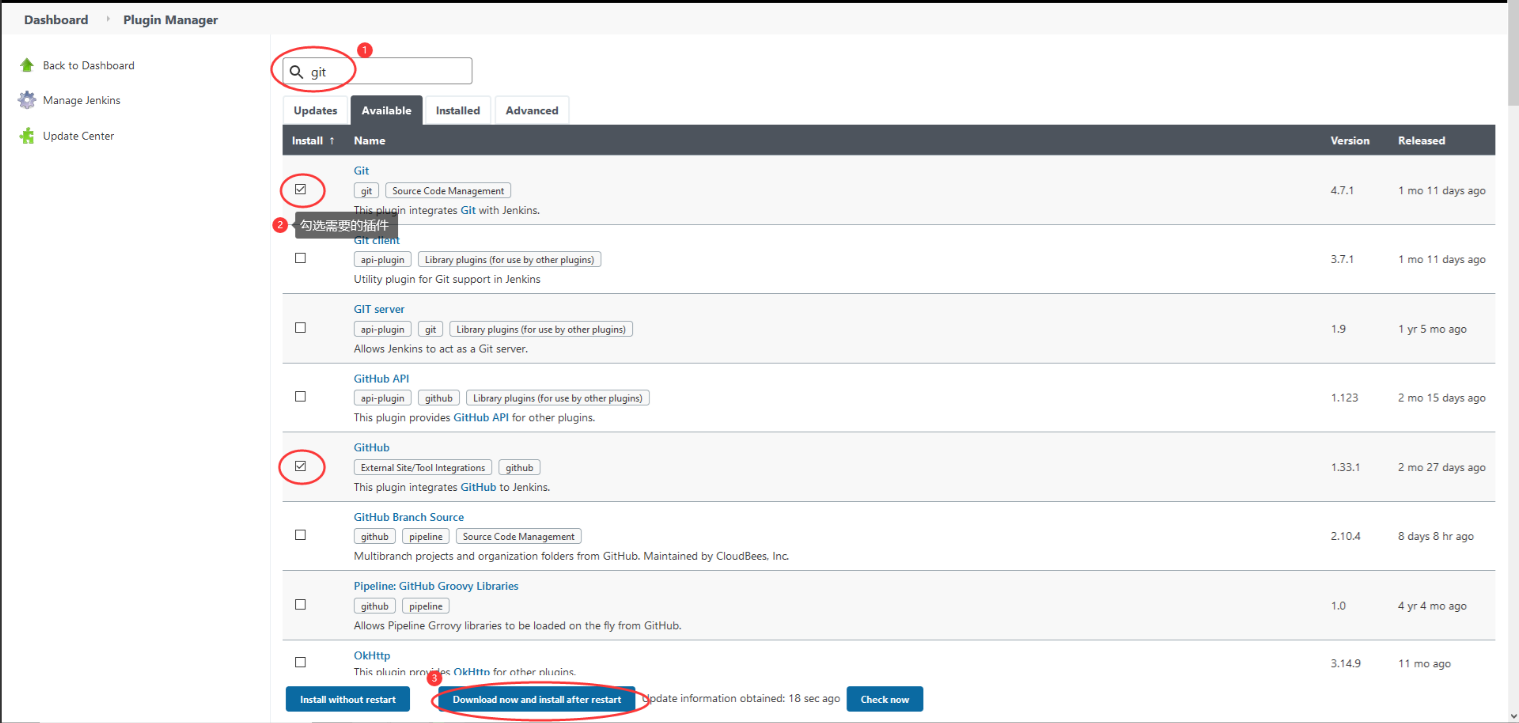Open the GitHub Branch Source link
This screenshot has width=1519, height=723.
409,517
